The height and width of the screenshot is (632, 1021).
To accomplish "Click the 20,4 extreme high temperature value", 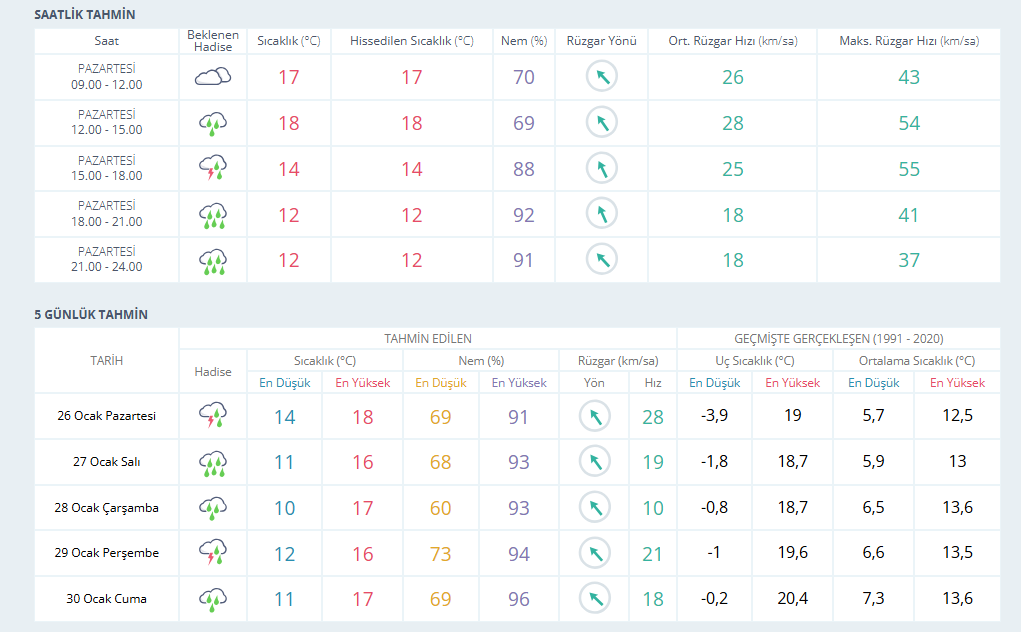I will pos(792,599).
